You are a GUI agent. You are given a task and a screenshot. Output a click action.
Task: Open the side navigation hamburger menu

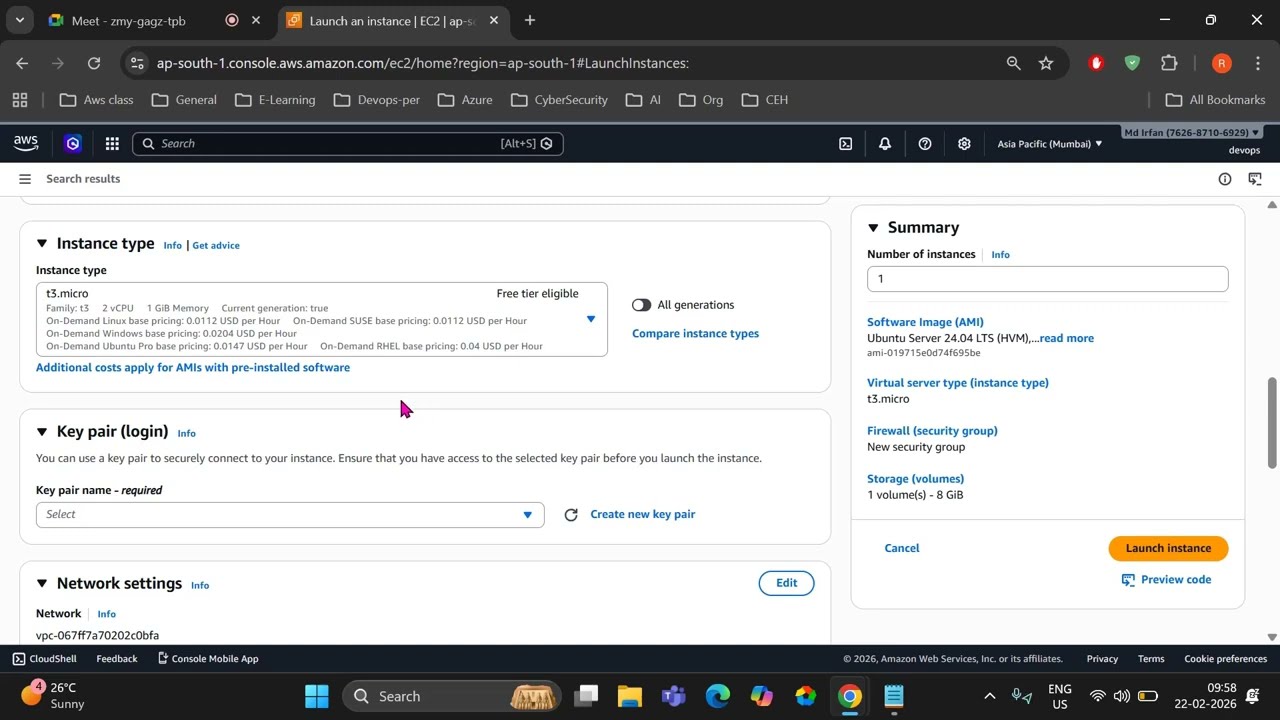click(25, 179)
